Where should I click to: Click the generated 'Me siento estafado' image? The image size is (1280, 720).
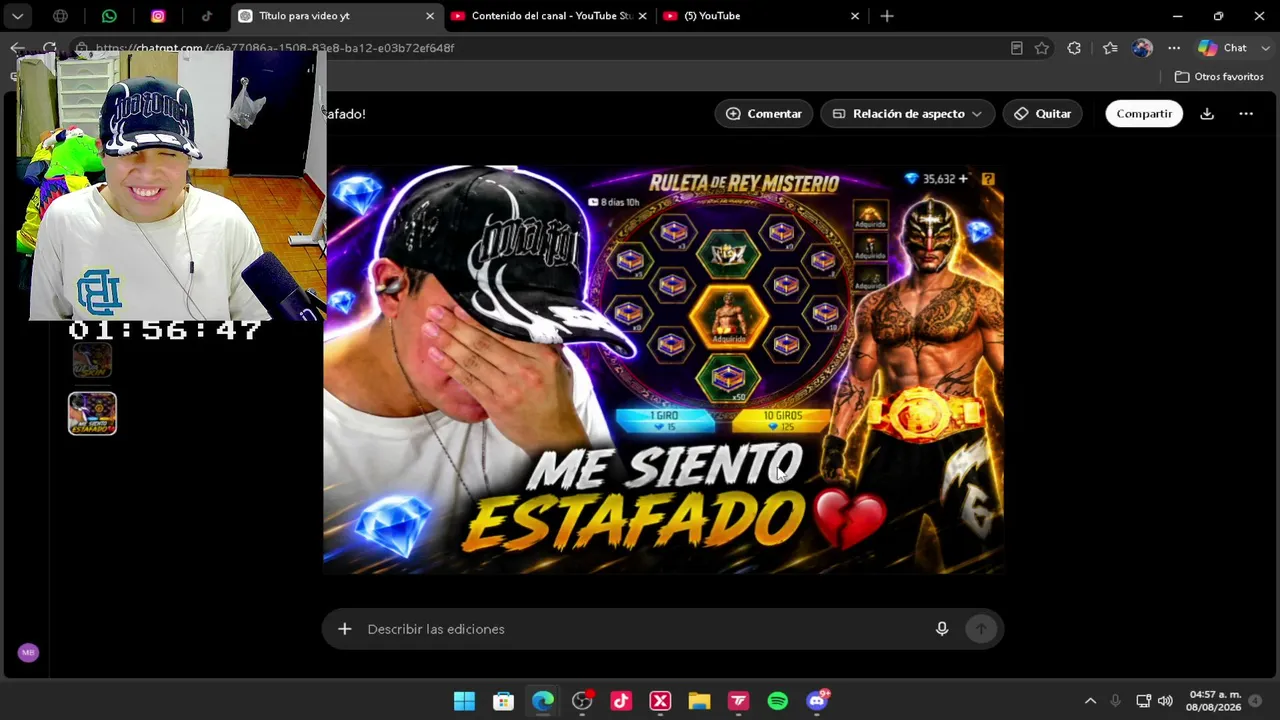click(x=664, y=370)
